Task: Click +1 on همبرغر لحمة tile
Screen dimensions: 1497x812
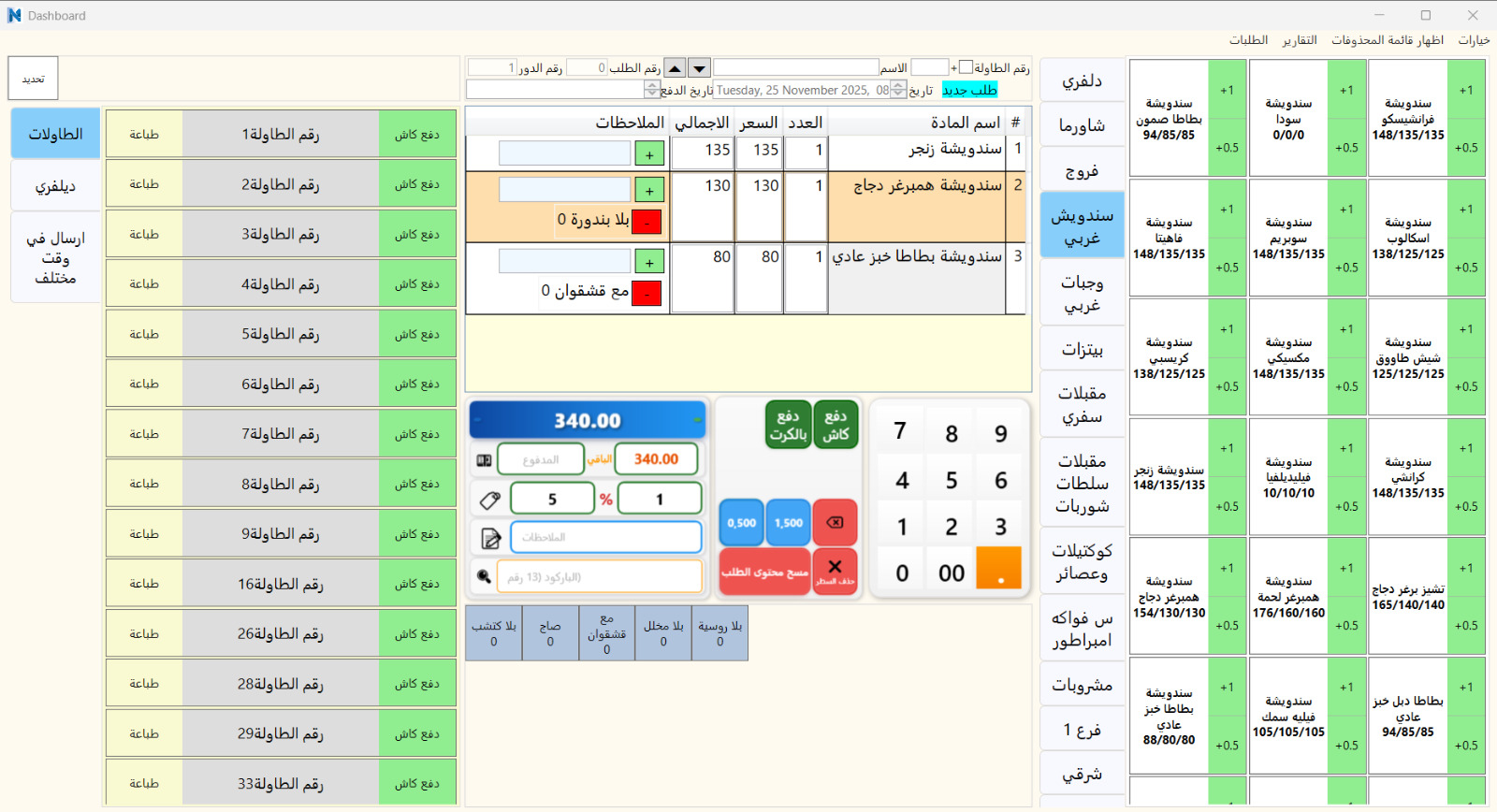Action: 1346,568
